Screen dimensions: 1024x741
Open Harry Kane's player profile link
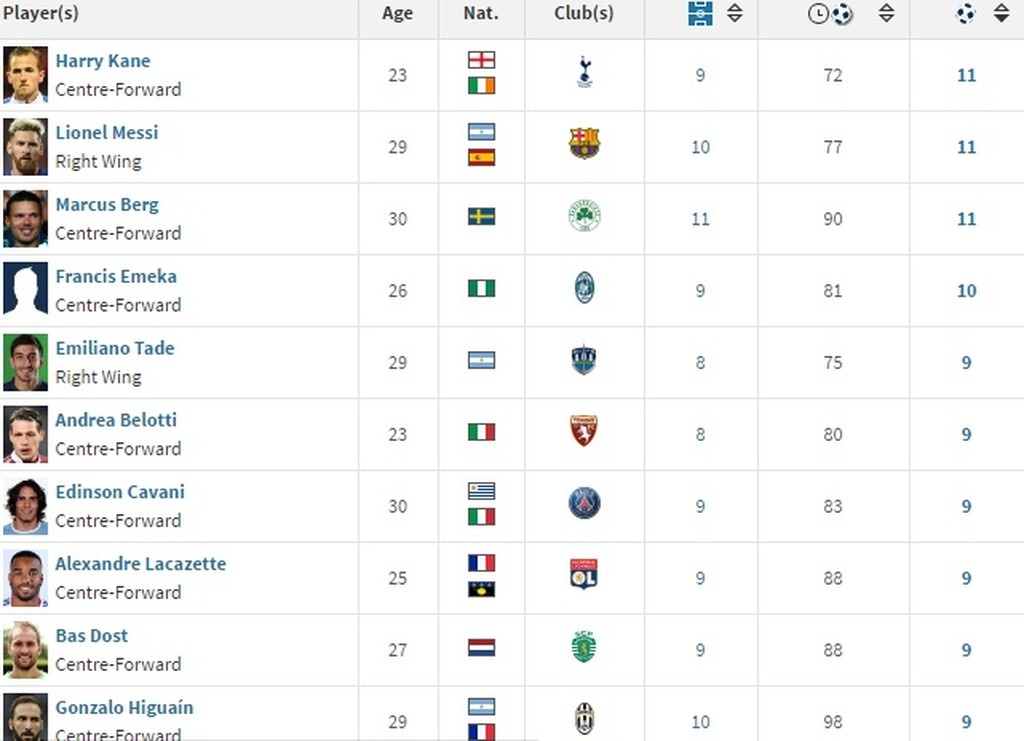coord(103,61)
